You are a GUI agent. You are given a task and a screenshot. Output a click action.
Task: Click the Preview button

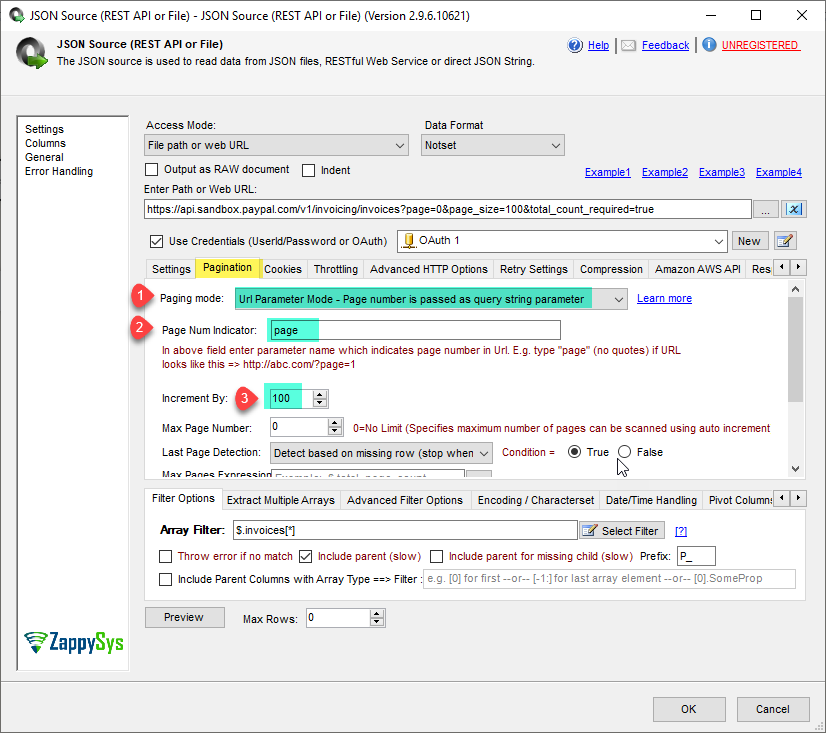click(x=184, y=617)
